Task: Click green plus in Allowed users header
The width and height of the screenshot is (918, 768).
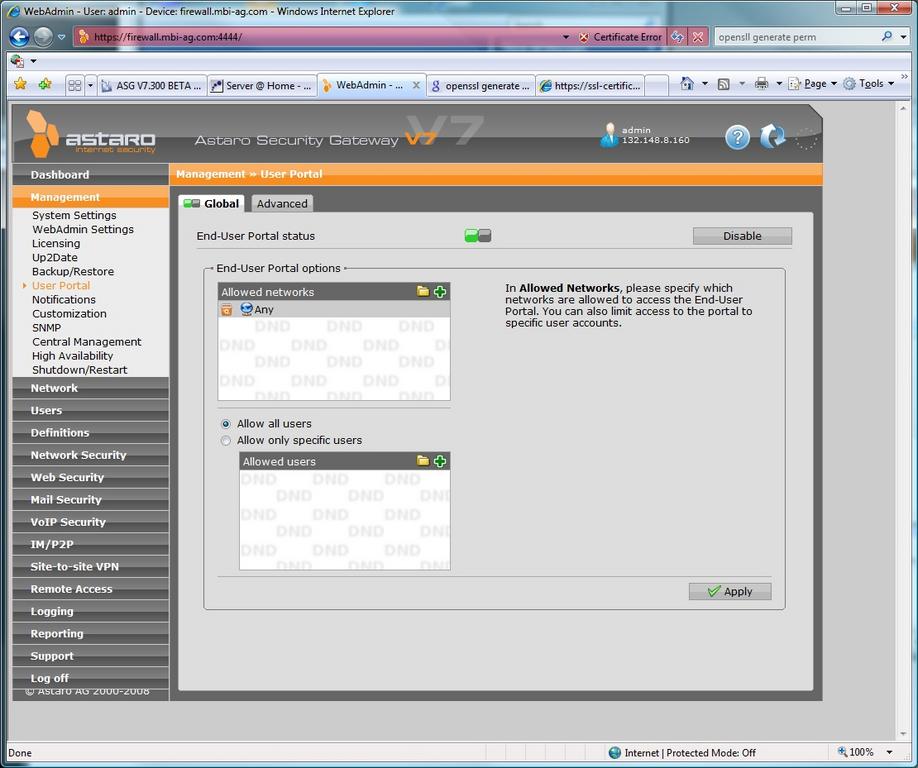Action: tap(440, 461)
